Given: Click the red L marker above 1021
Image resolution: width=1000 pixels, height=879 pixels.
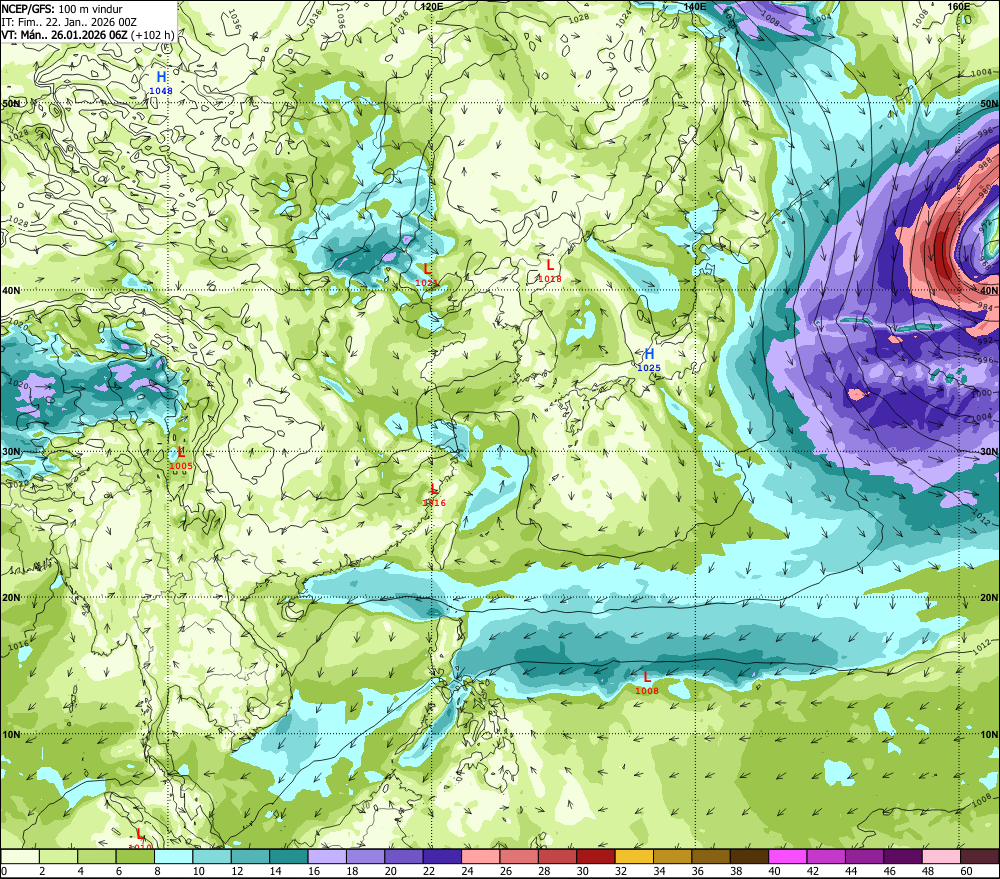Looking at the screenshot, I should (427, 269).
